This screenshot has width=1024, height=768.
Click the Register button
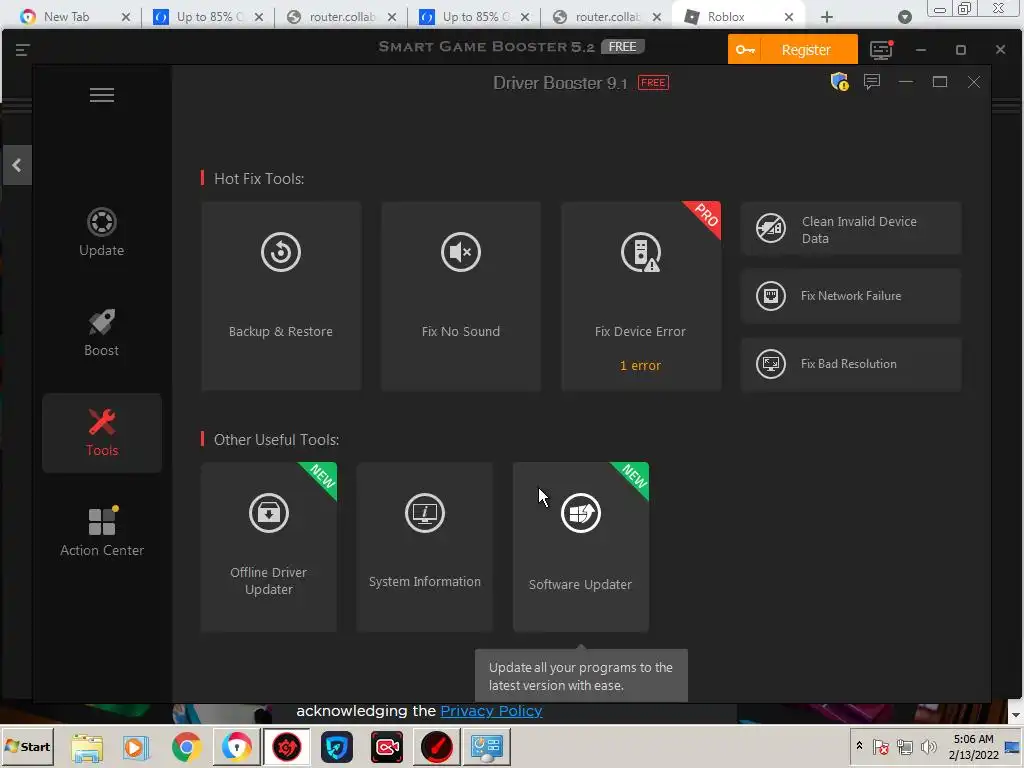[x=806, y=50]
